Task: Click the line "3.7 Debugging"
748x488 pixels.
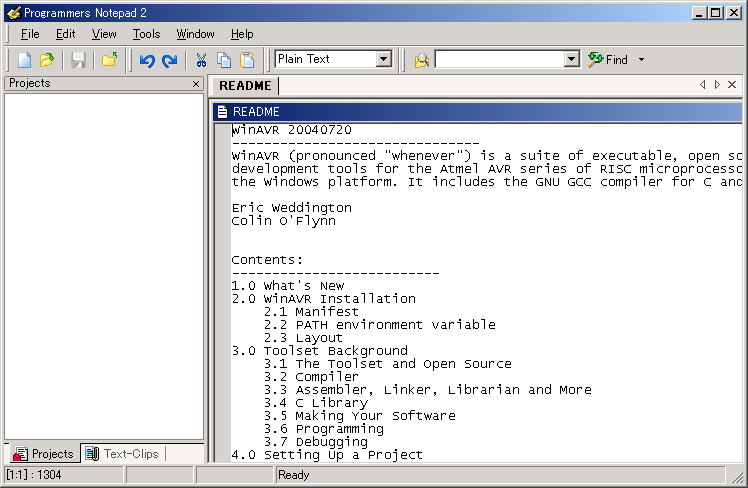Action: (x=316, y=442)
